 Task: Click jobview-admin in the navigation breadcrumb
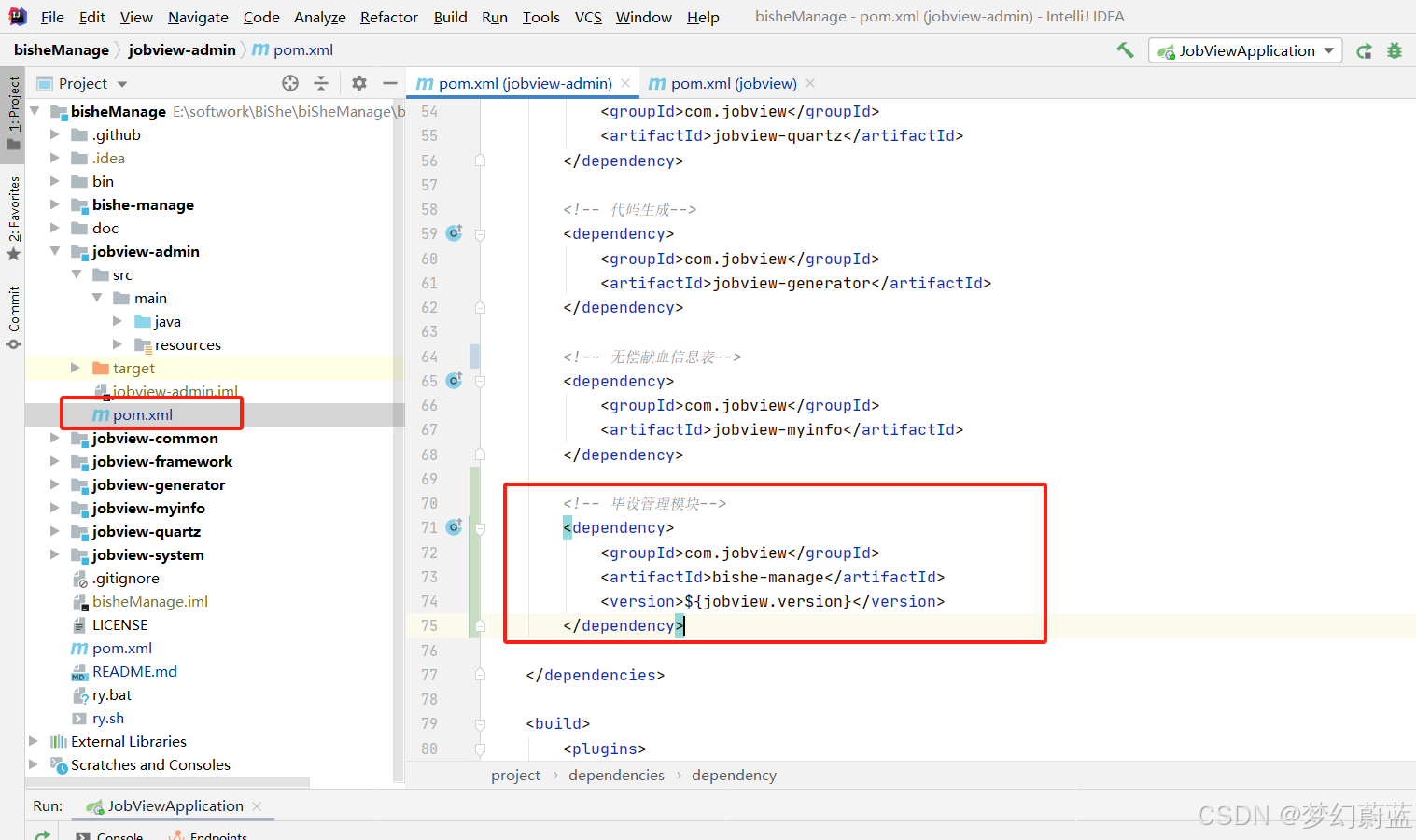(182, 50)
